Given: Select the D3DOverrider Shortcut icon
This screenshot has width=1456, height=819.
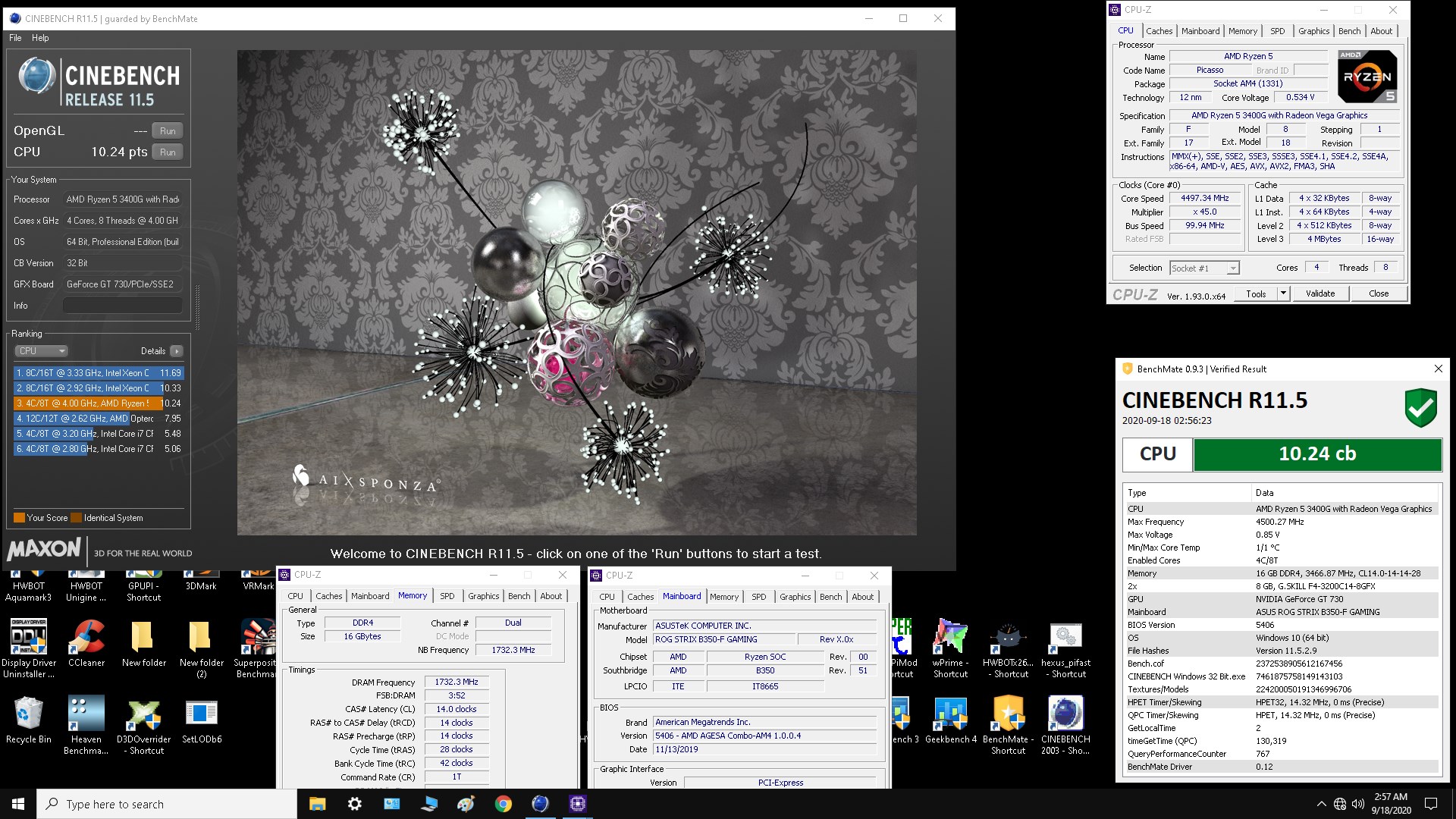Looking at the screenshot, I should (144, 724).
